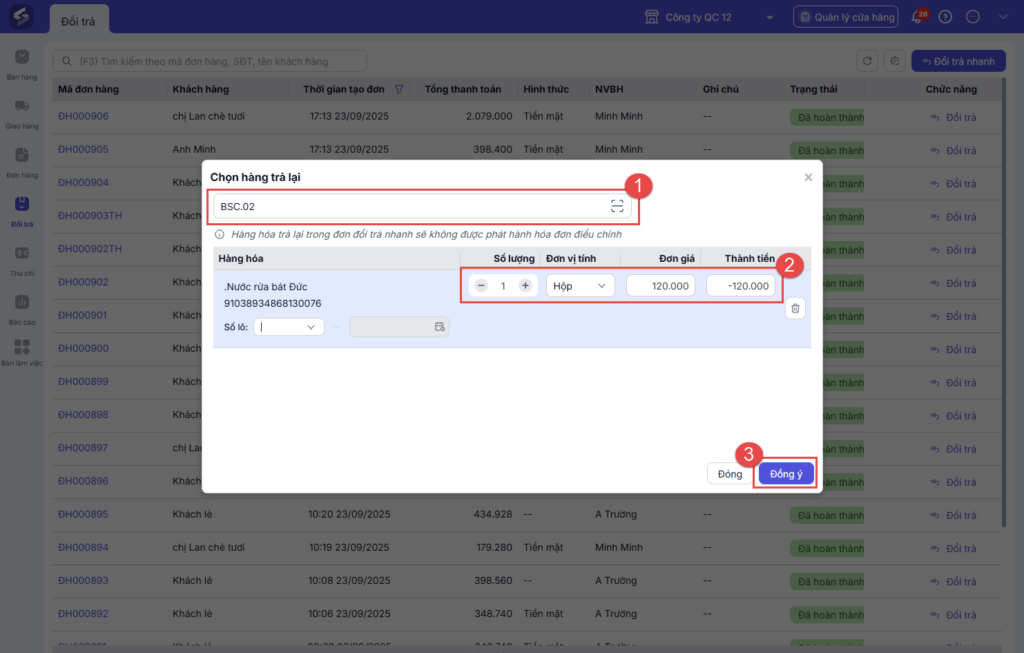Open the Công ty QC 12 store dropdown
The image size is (1024, 653).
coord(709,18)
